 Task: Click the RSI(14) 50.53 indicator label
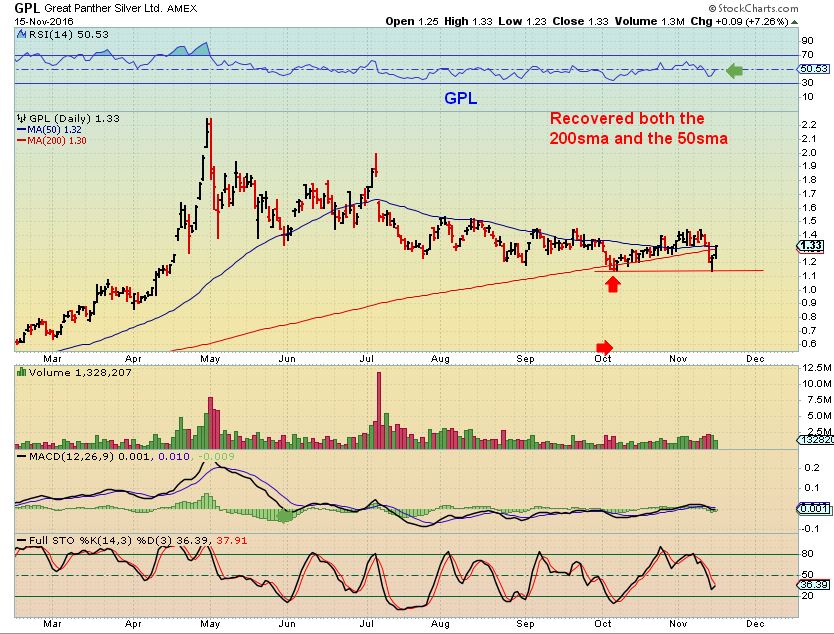click(x=68, y=35)
